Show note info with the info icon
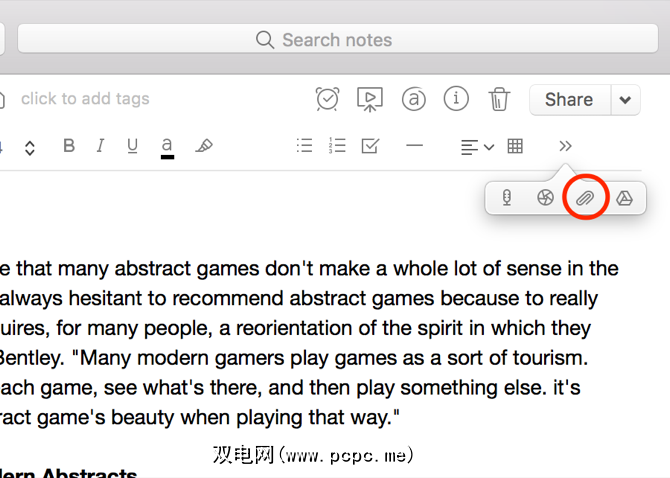This screenshot has height=478, width=670. tap(456, 99)
